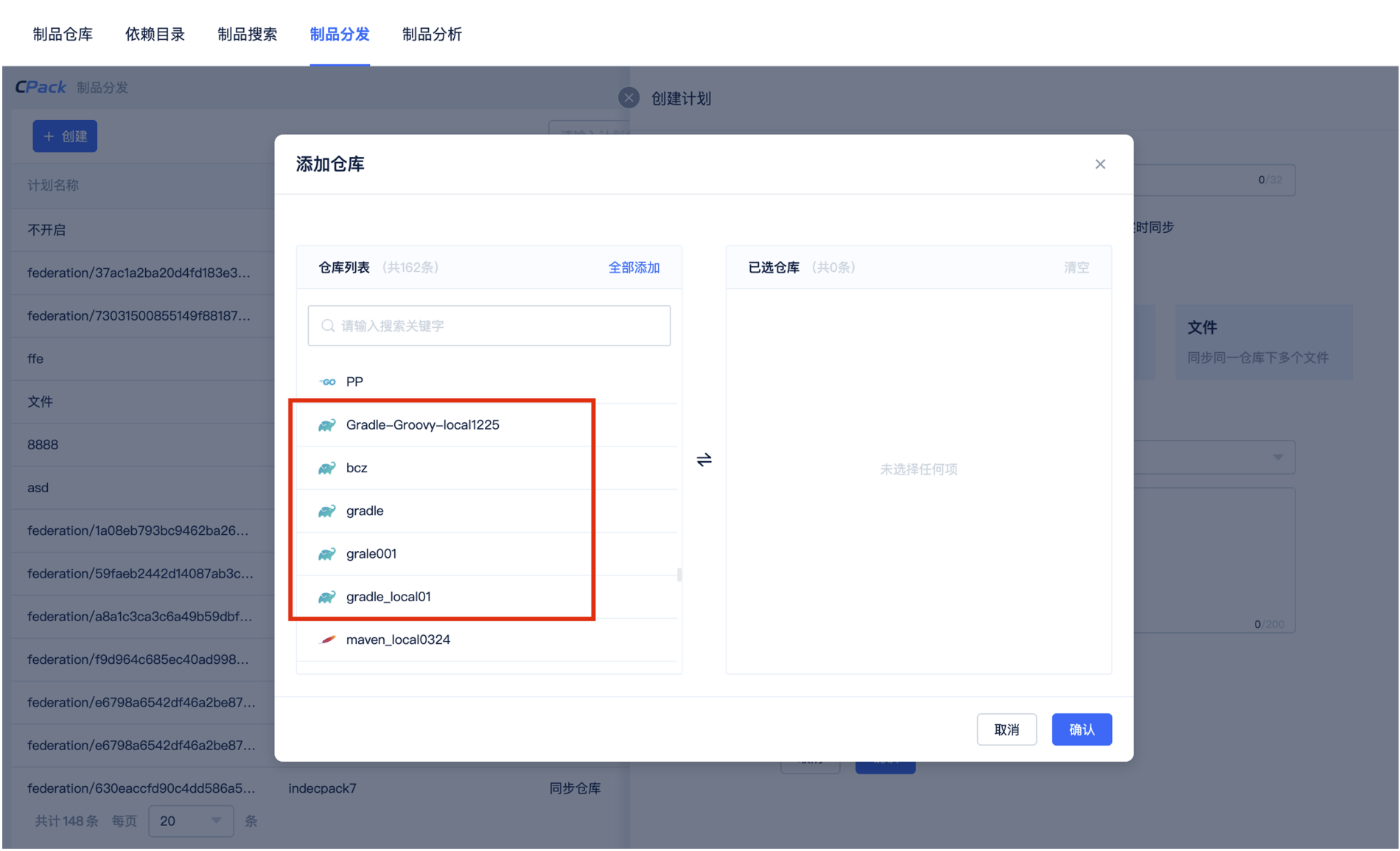Image resolution: width=1400 pixels, height=851 pixels.
Task: Select Gradle-Groovy-local1225 repository
Action: [487, 425]
